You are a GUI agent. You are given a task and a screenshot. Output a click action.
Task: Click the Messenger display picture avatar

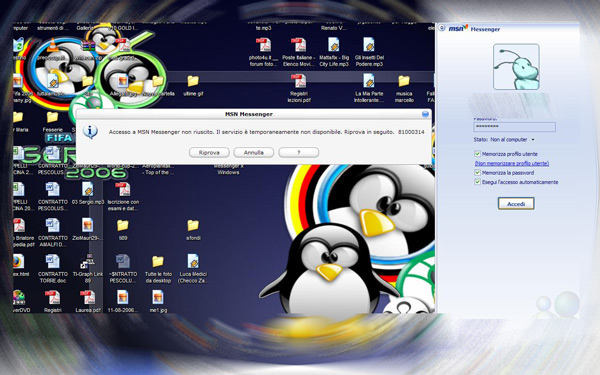tap(516, 67)
